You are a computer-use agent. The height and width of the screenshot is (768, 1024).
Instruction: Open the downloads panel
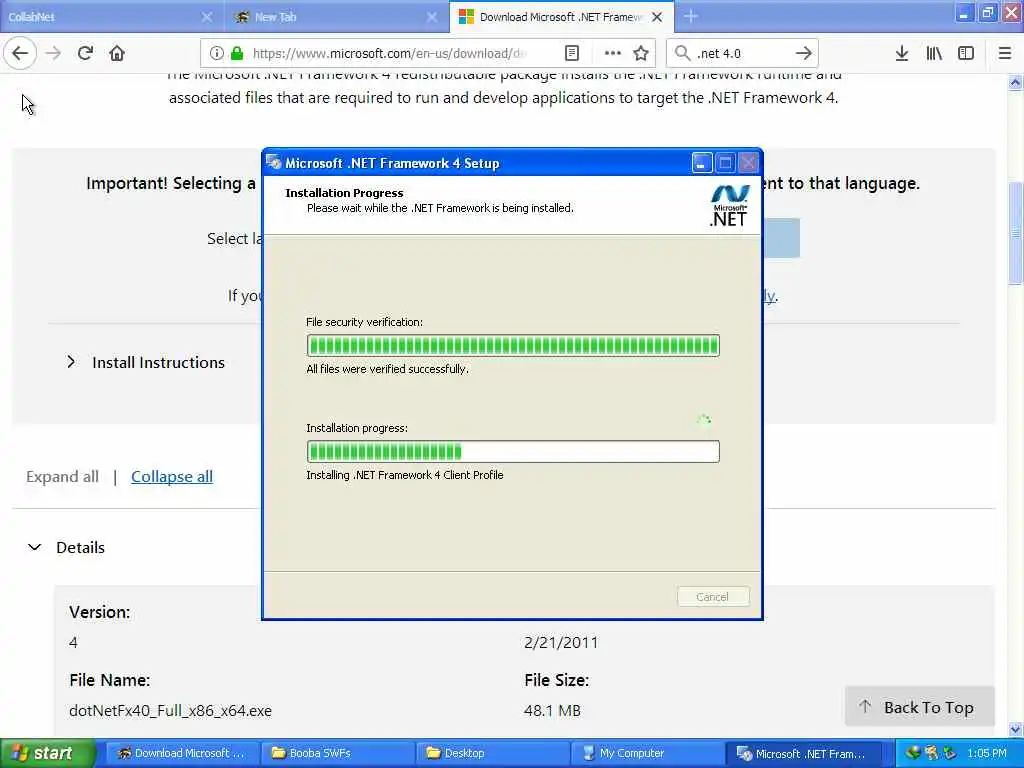click(x=902, y=53)
